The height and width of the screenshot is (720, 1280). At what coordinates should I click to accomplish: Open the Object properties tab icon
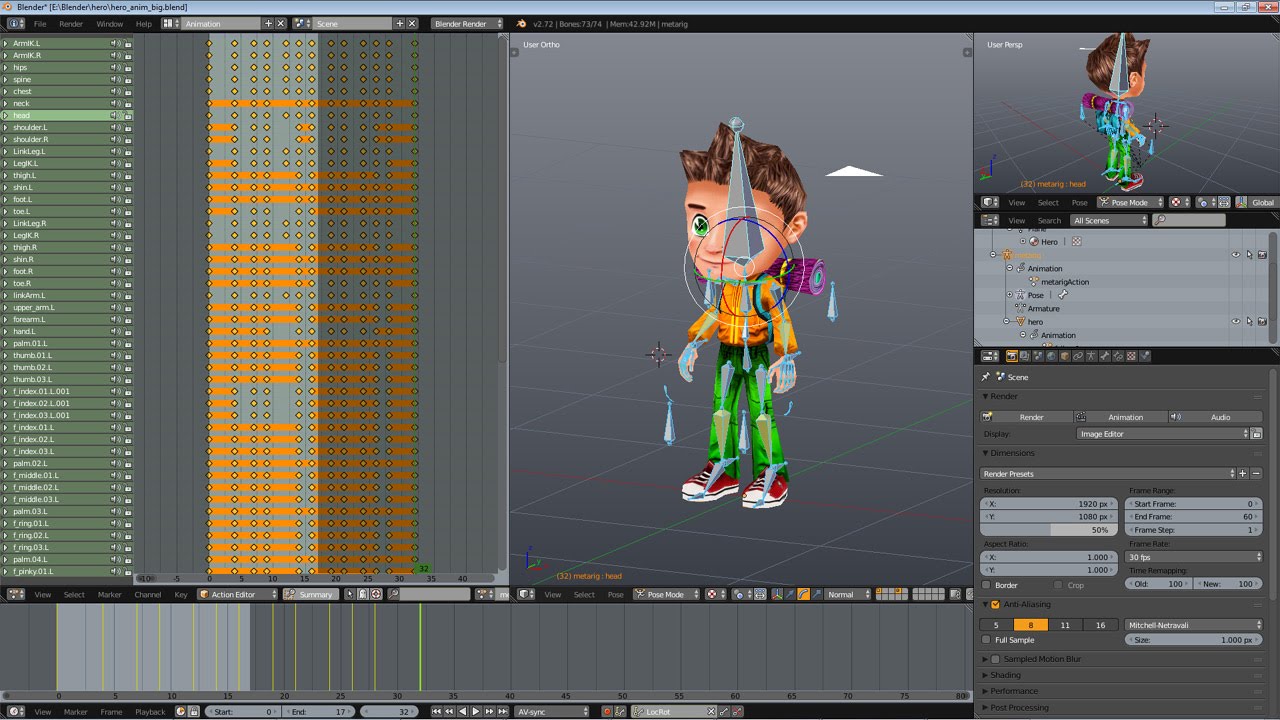tap(1064, 356)
